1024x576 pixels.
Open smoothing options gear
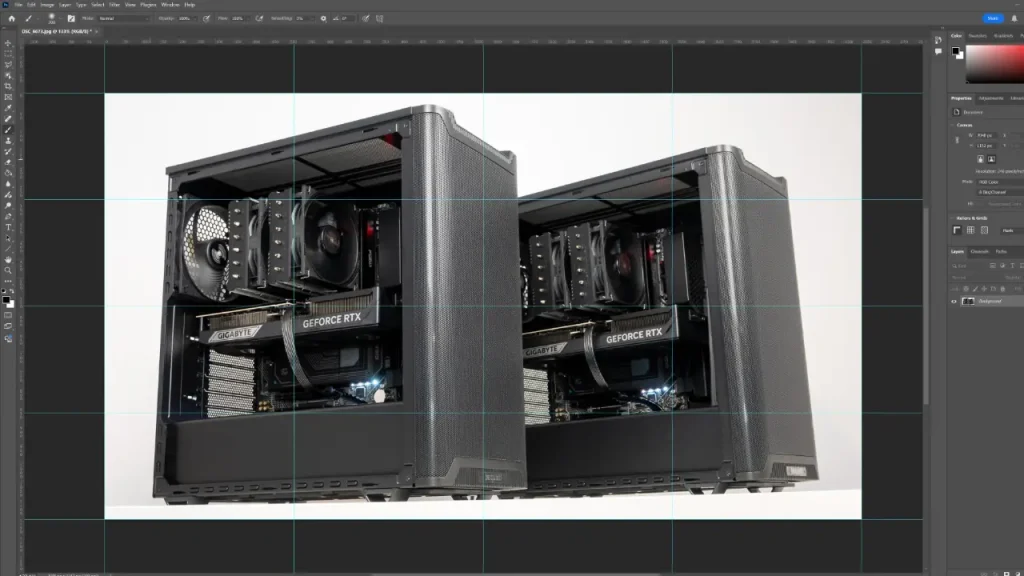tap(323, 18)
